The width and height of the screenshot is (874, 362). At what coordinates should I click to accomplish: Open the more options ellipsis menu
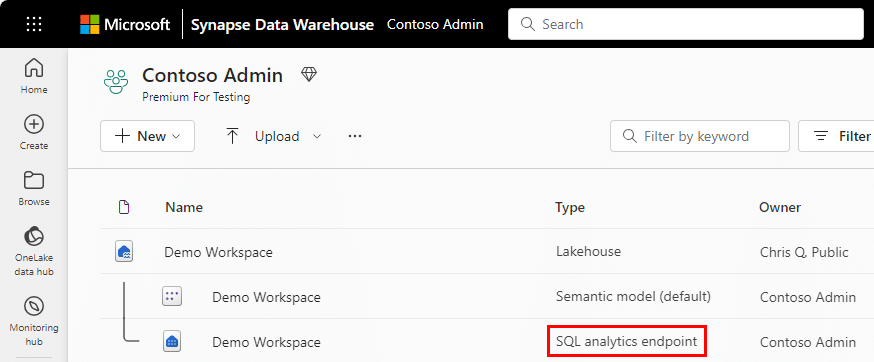pyautogui.click(x=355, y=136)
